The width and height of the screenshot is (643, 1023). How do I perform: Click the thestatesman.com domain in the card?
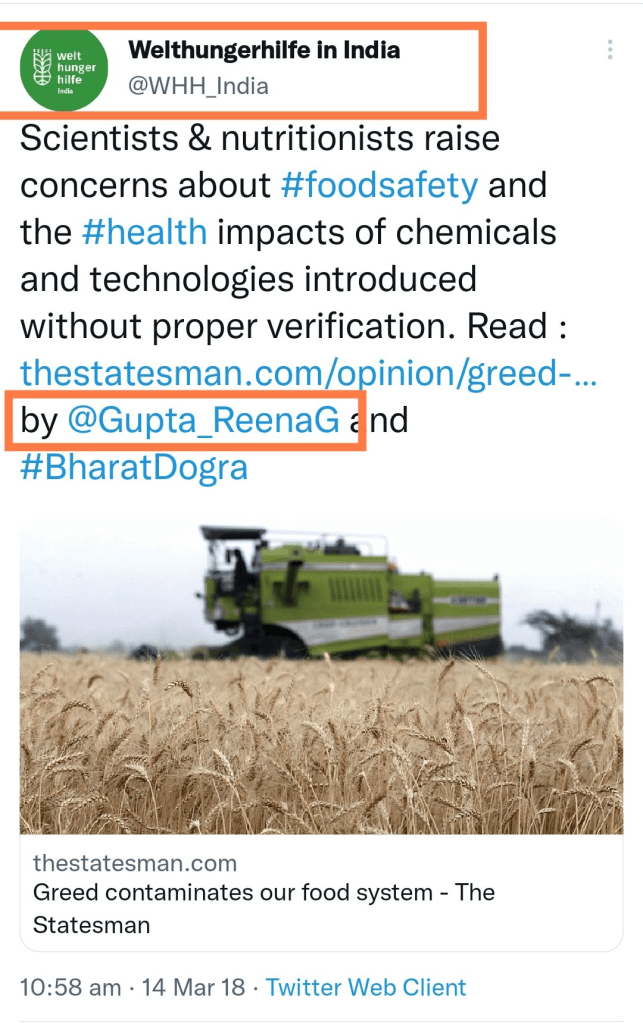pyautogui.click(x=135, y=863)
